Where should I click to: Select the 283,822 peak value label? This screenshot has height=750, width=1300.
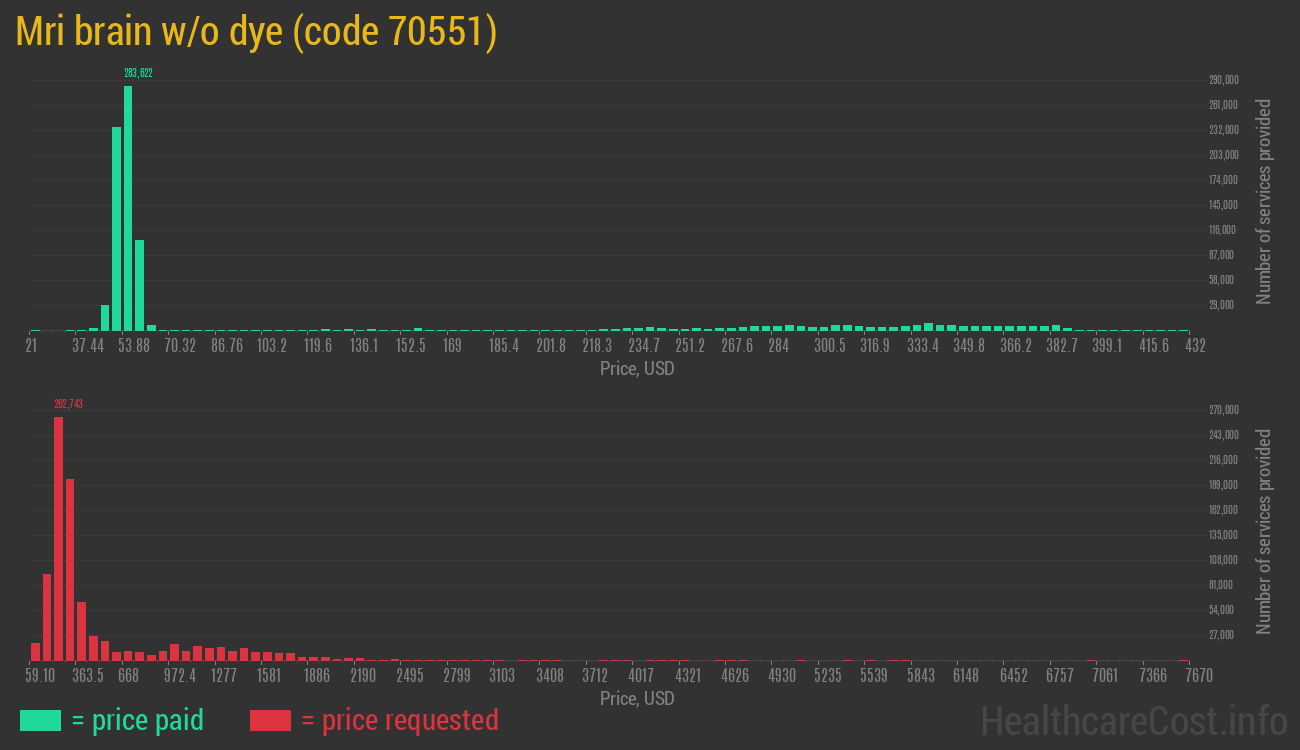pyautogui.click(x=138, y=73)
